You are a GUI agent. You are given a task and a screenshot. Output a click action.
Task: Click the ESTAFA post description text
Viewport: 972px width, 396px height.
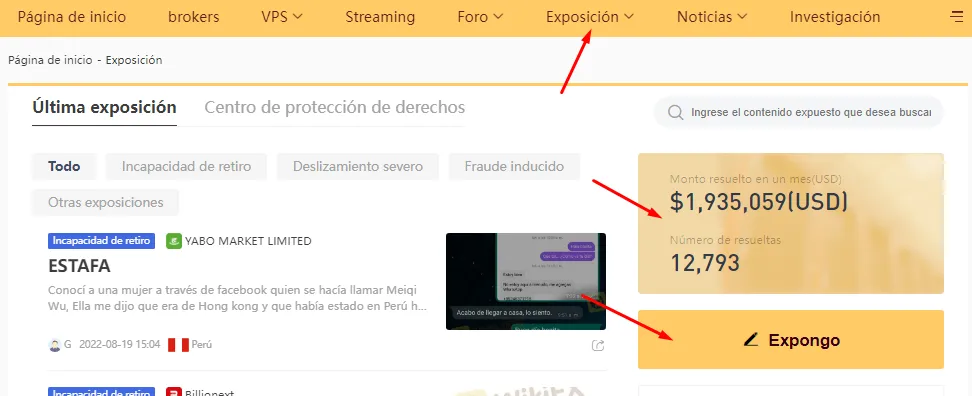[237, 299]
